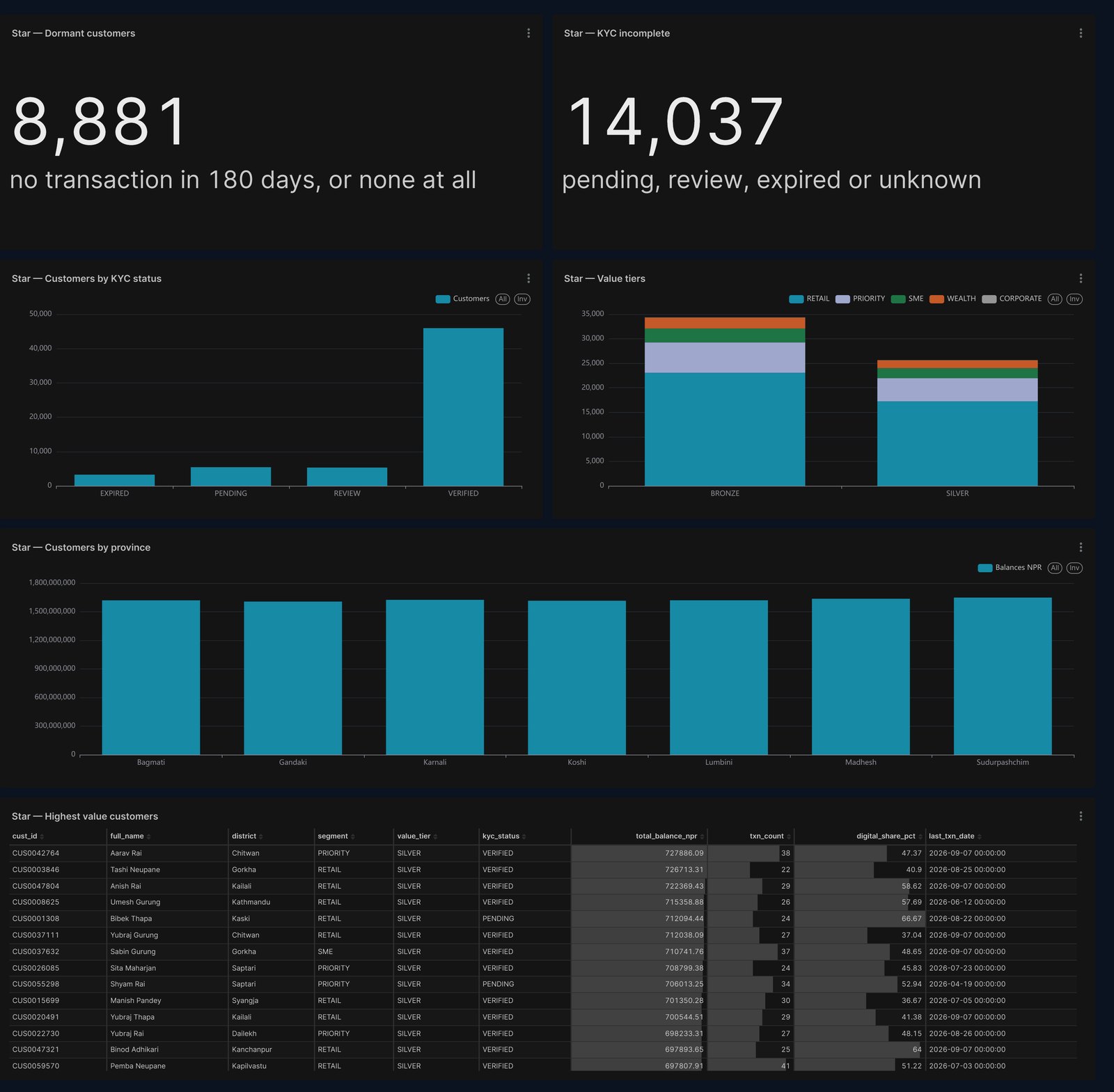Click txn_count value 41
Screen dimensions: 1114x1092
tap(785, 1066)
